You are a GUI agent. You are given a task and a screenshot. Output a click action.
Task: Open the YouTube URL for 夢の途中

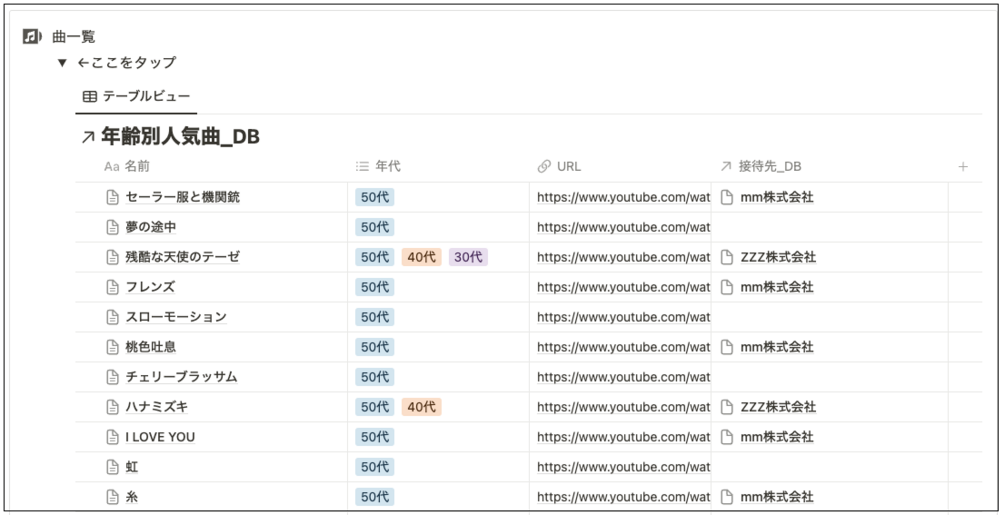click(623, 227)
